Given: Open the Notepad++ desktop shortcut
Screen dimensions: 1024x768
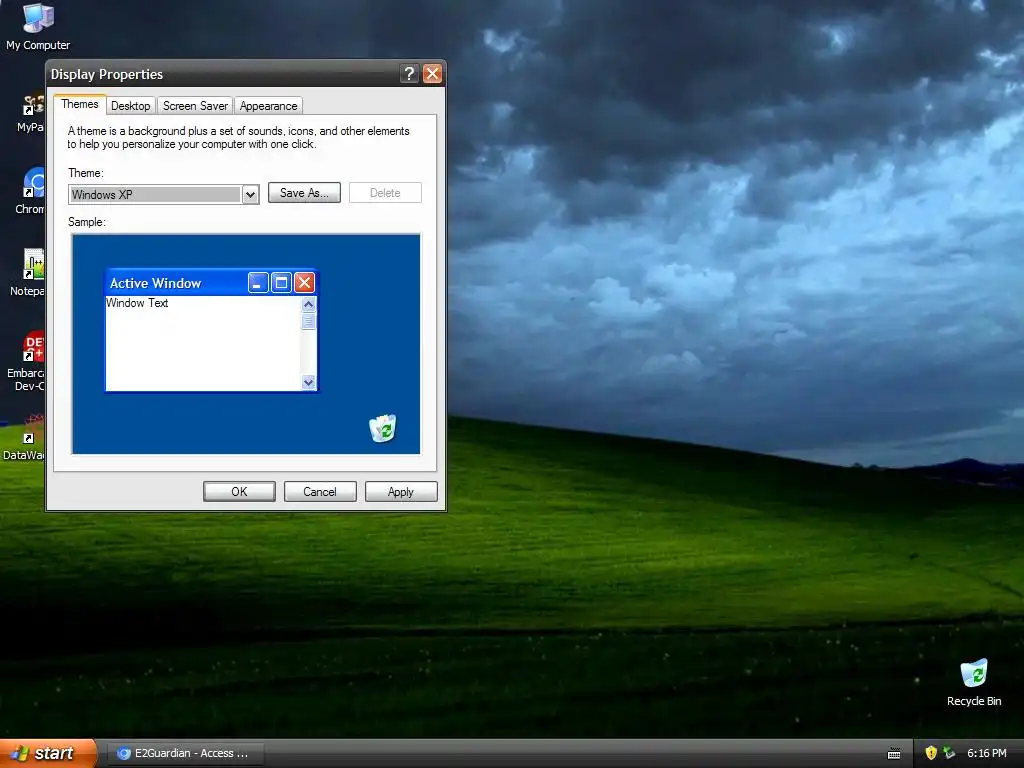Looking at the screenshot, I should point(29,273).
